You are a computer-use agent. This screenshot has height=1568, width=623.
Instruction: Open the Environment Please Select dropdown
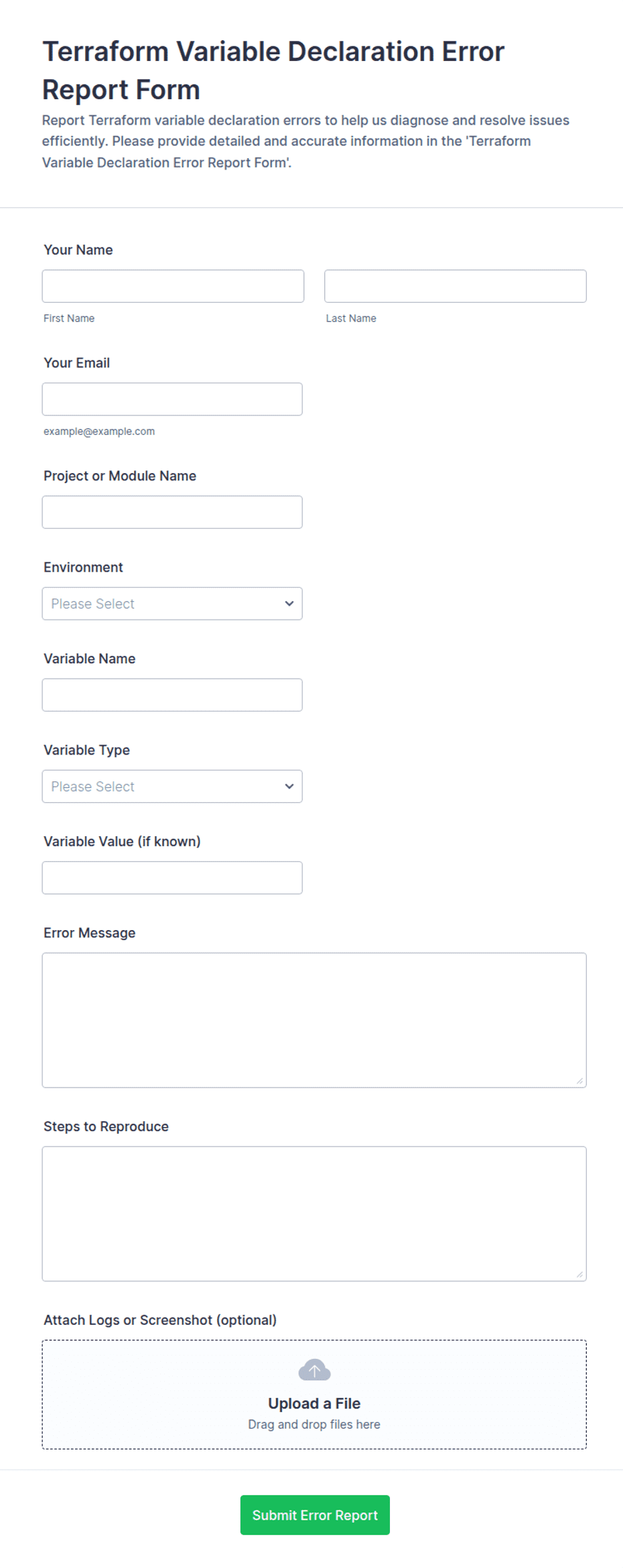(172, 604)
